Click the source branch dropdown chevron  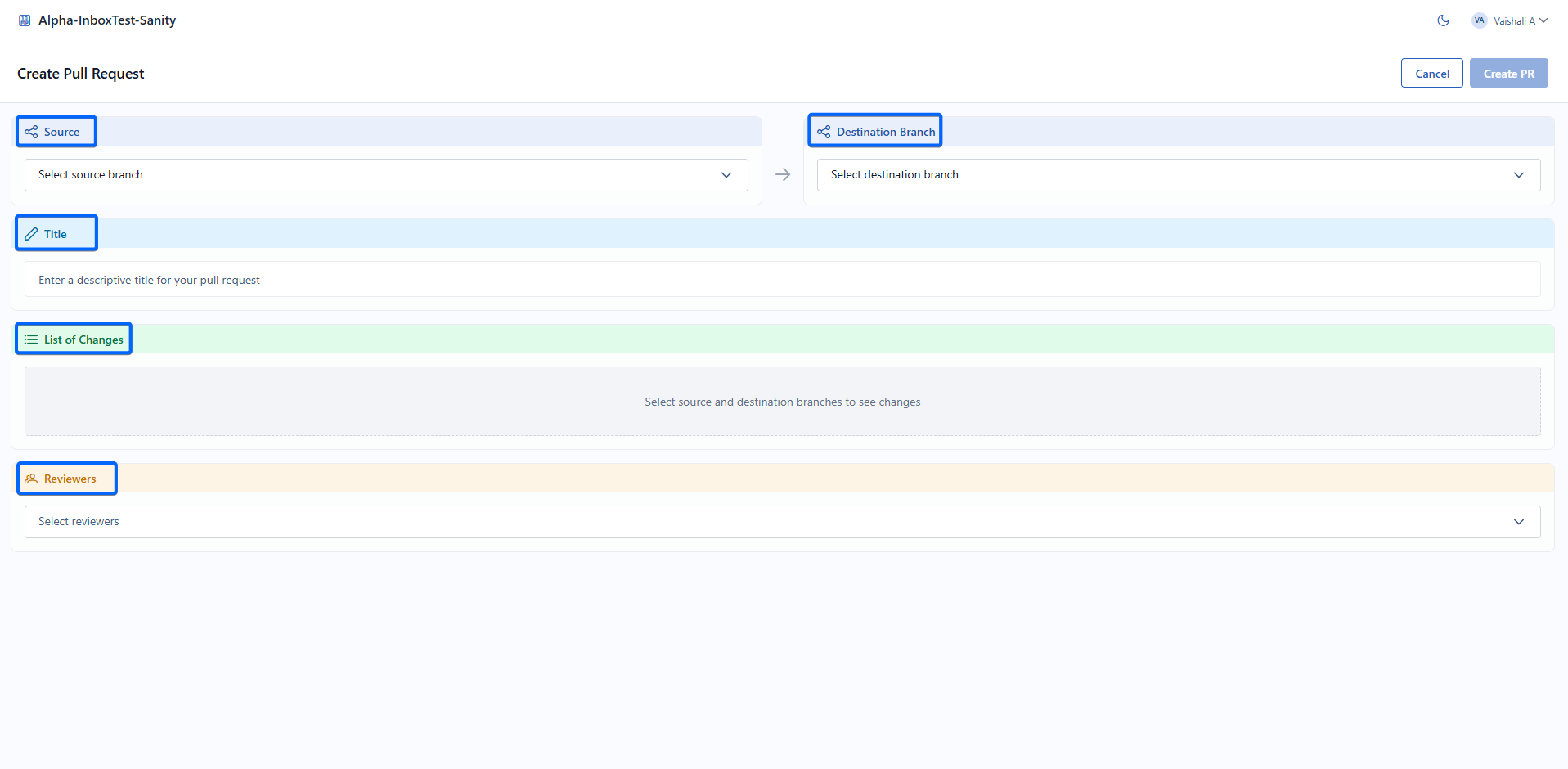coord(726,175)
